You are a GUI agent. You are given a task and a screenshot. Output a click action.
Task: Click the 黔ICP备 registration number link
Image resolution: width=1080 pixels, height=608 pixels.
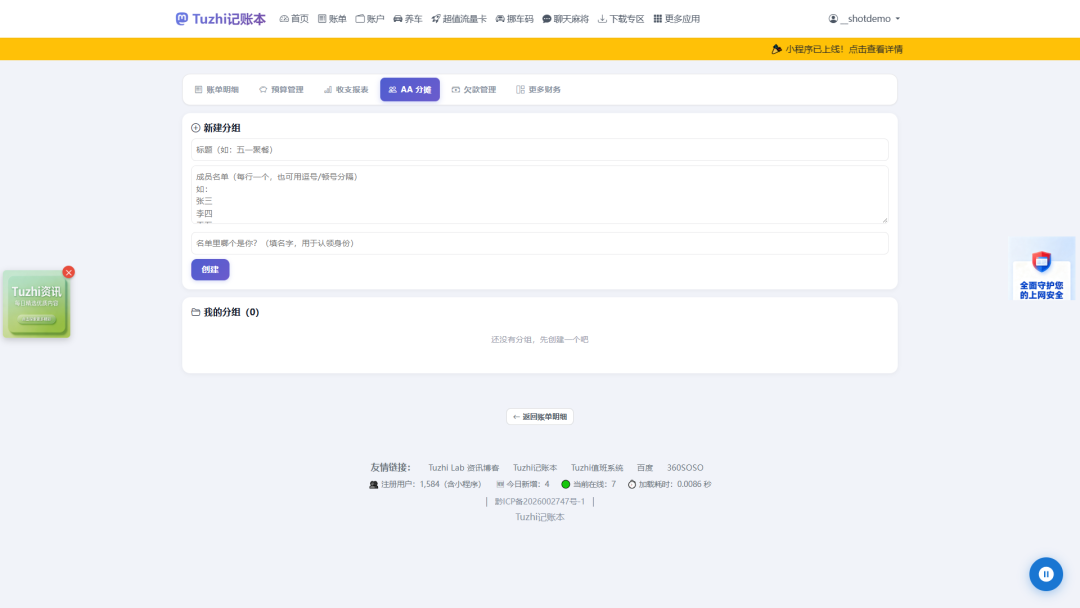coord(539,501)
